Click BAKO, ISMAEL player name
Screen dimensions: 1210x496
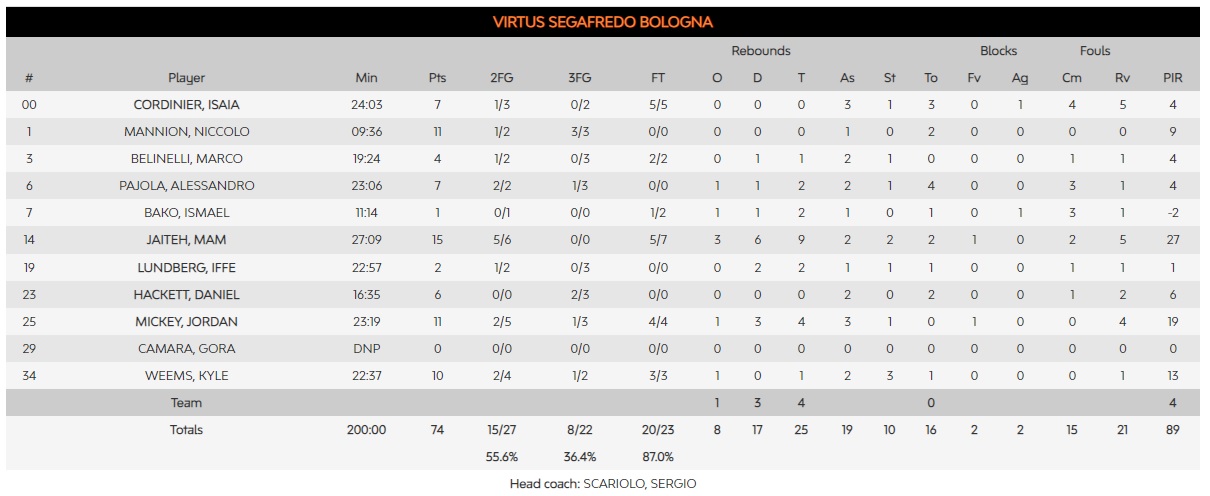click(186, 213)
